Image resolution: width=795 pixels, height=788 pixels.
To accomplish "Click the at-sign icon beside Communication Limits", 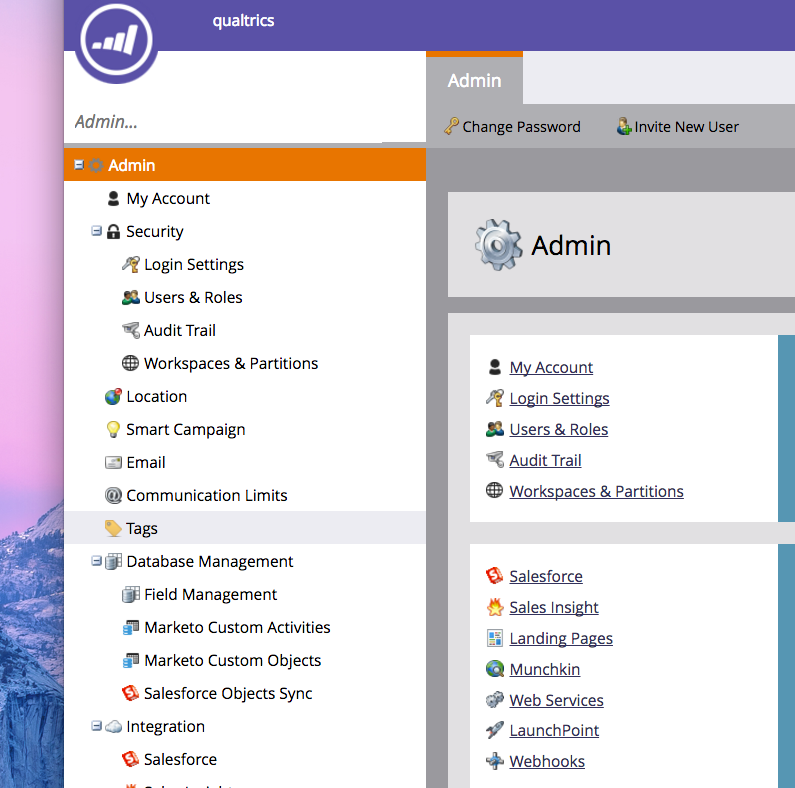I will [113, 495].
